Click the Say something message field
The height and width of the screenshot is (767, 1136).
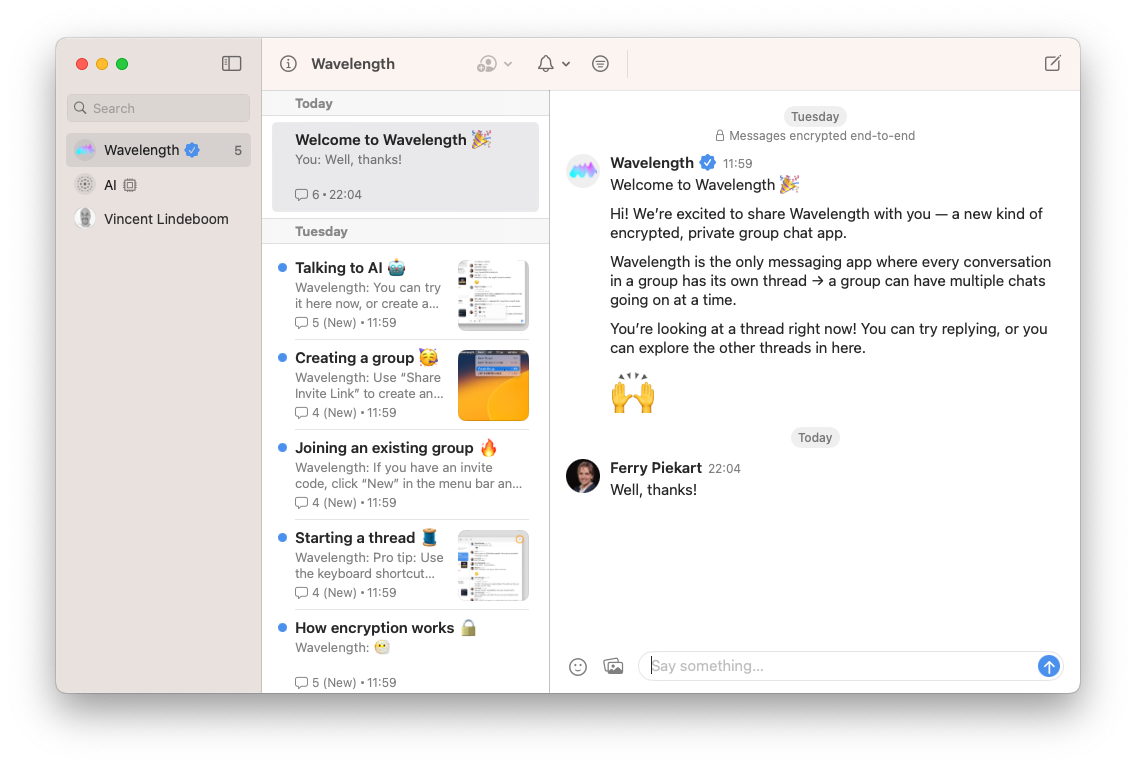click(840, 666)
